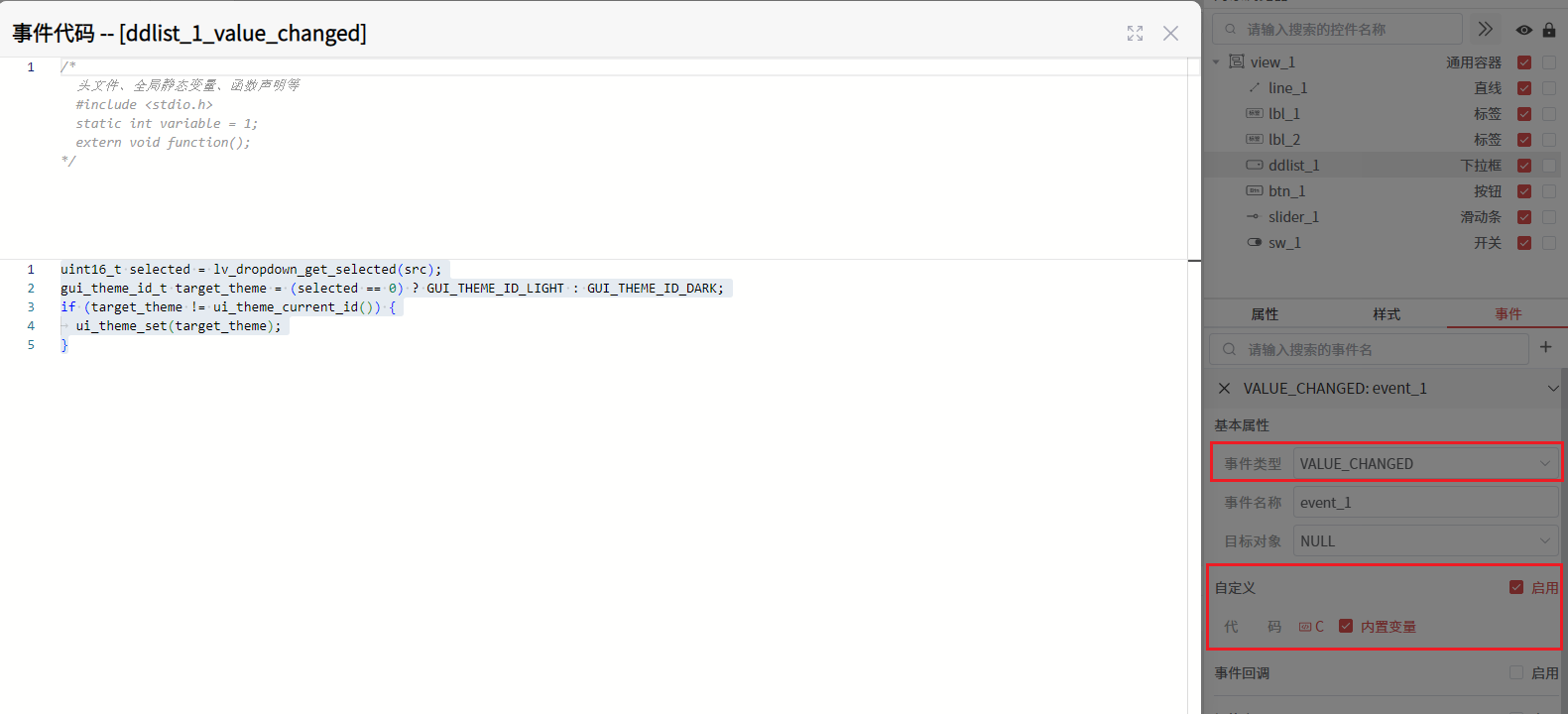Click the double-chevron icon beside widget search

1485,29
